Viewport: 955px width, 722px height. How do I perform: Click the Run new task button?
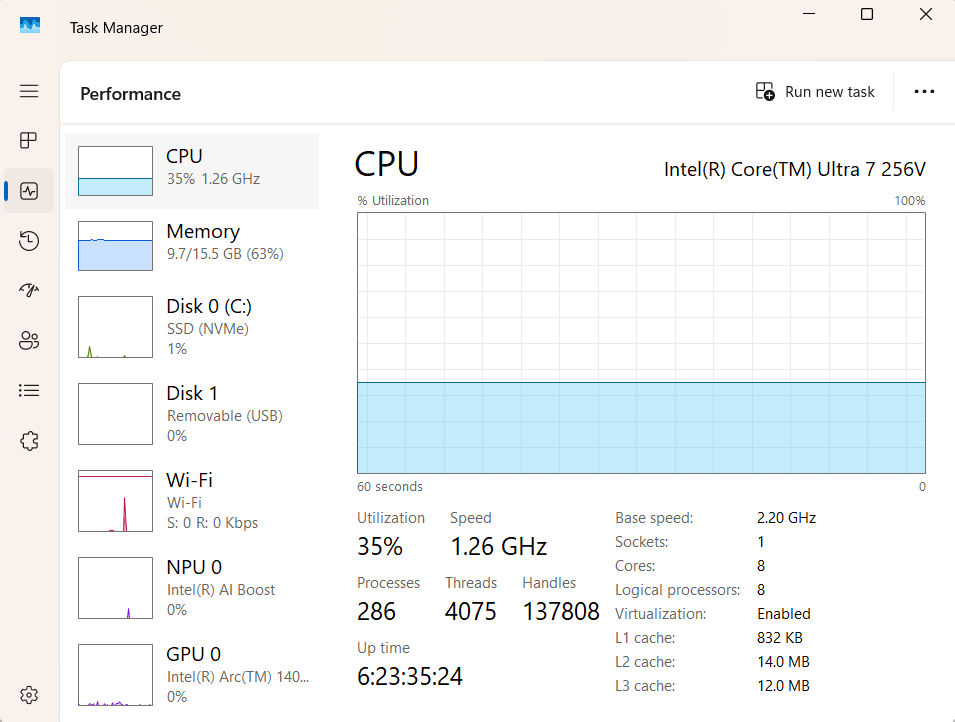(815, 92)
